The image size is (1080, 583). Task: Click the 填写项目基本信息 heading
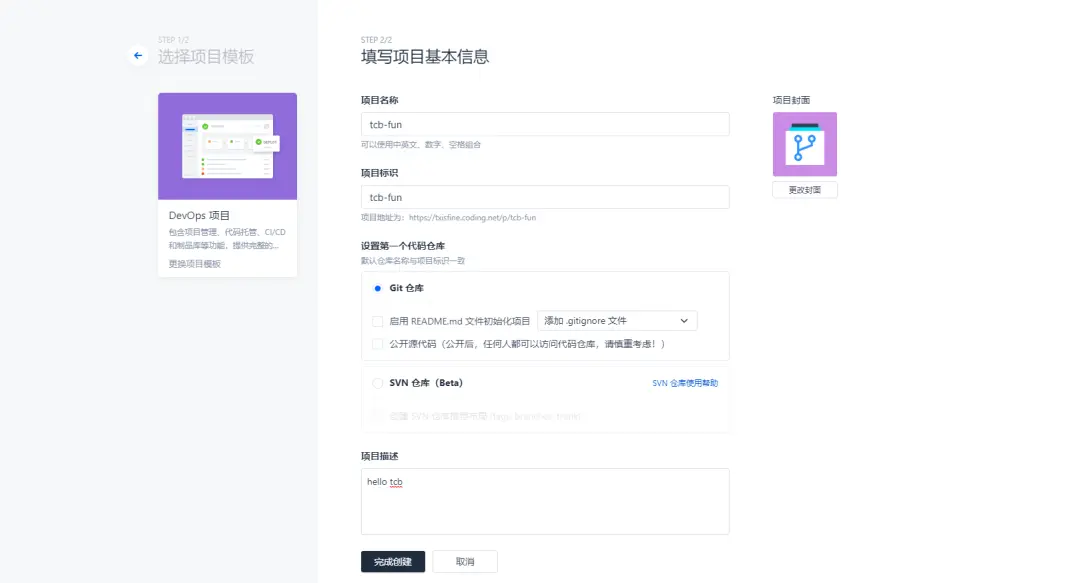pos(425,57)
